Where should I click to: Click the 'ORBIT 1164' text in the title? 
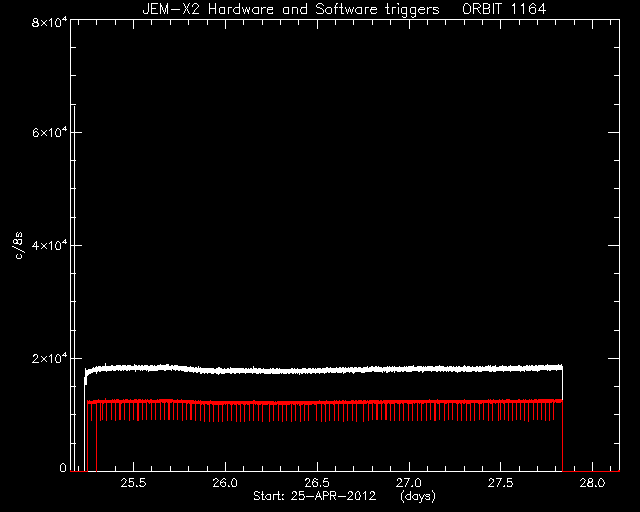point(504,9)
